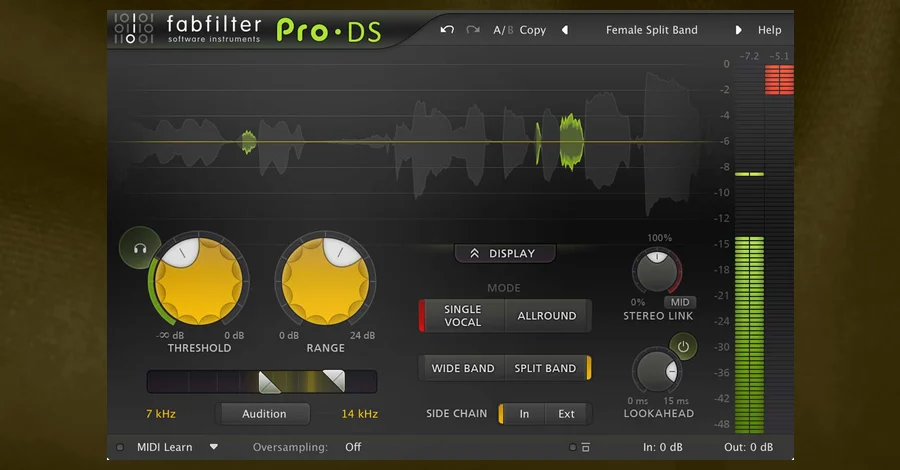The width and height of the screenshot is (900, 470).
Task: Click the low frequency band handle
Action: 269,382
